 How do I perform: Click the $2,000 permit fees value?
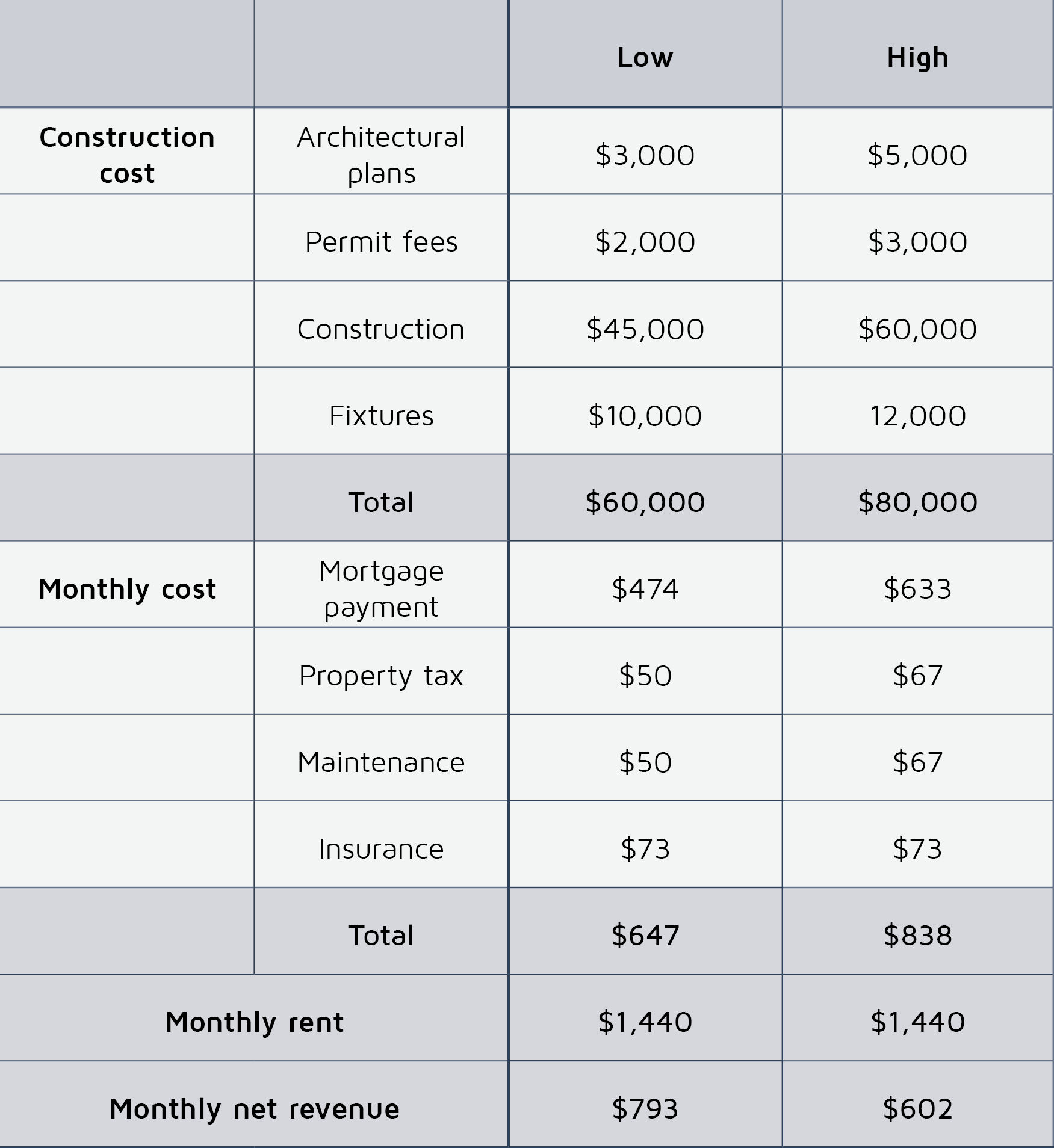pos(645,242)
